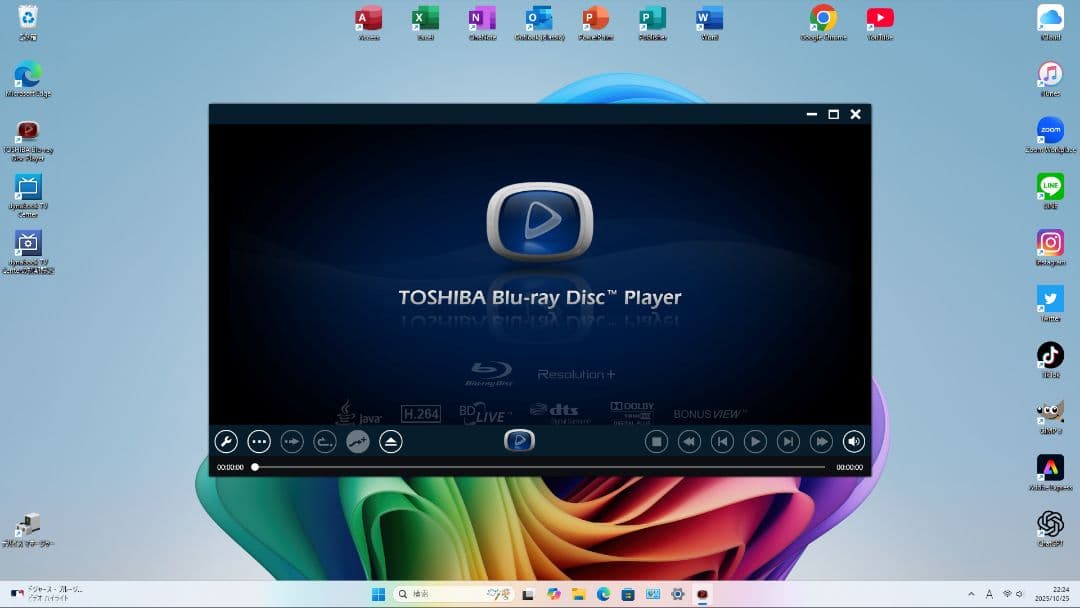
Task: Open Google Chrome from the desktop
Action: (x=822, y=20)
